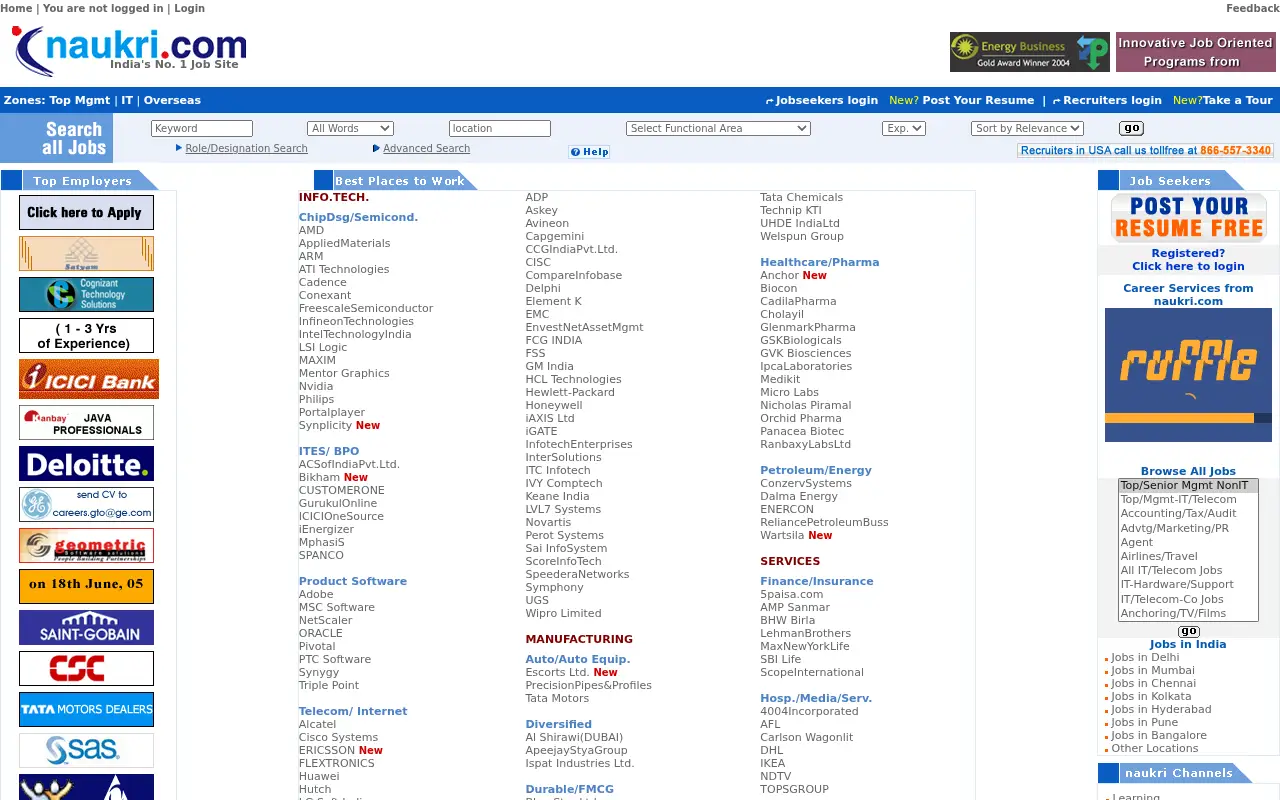1280x800 pixels.
Task: Open the Saint-Gobain employer logo
Action: click(86, 628)
